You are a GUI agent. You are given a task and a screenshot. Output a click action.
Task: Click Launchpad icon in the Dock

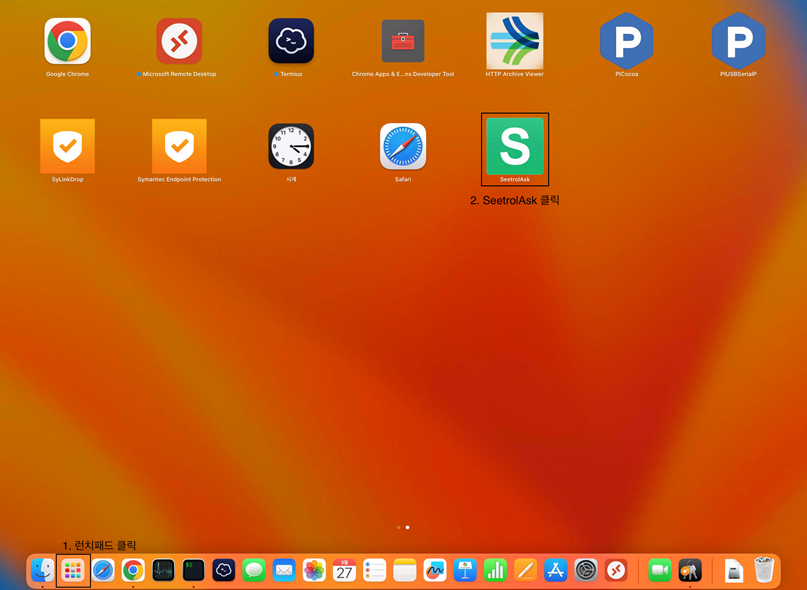click(73, 570)
